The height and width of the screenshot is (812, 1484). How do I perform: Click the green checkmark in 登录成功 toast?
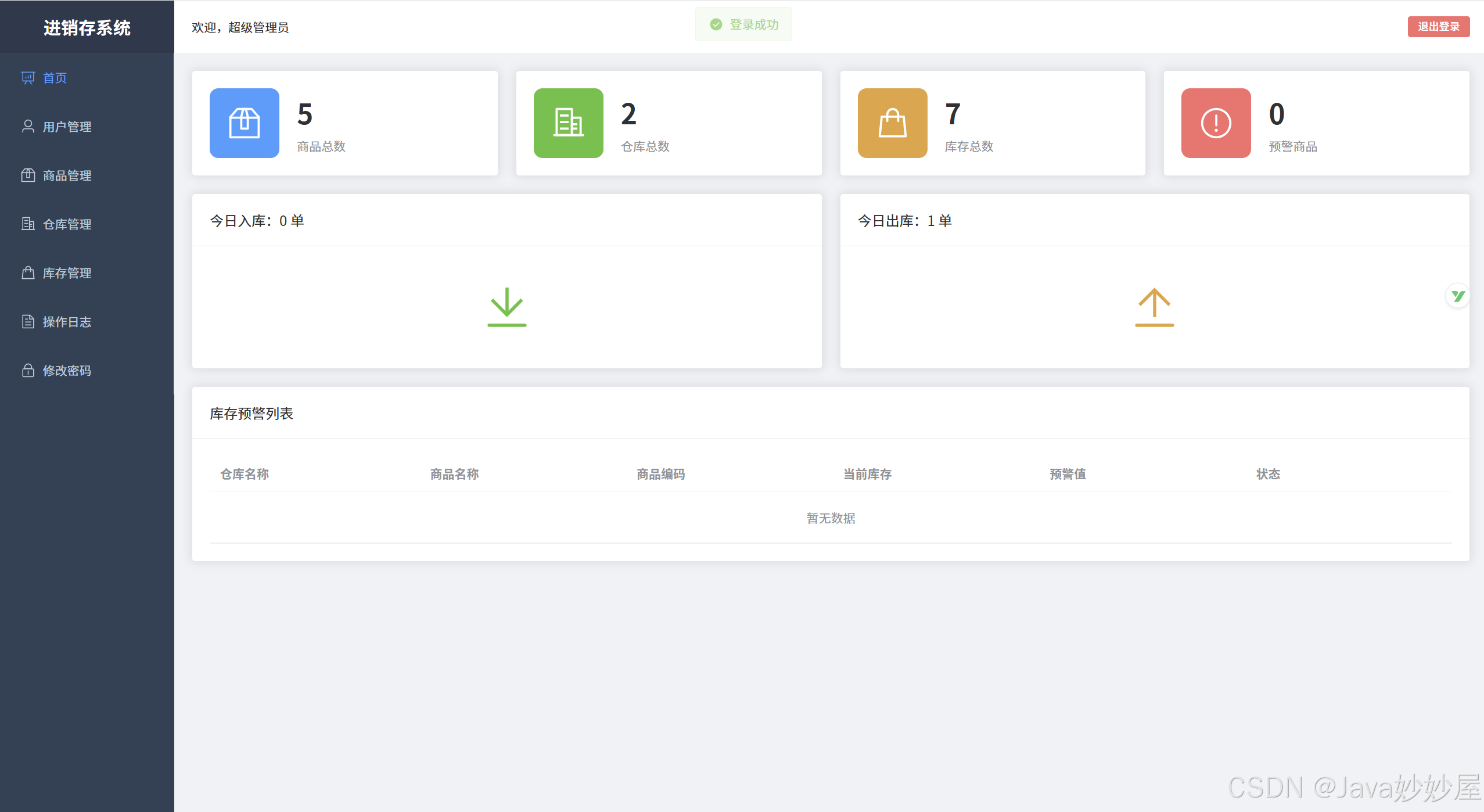click(716, 24)
